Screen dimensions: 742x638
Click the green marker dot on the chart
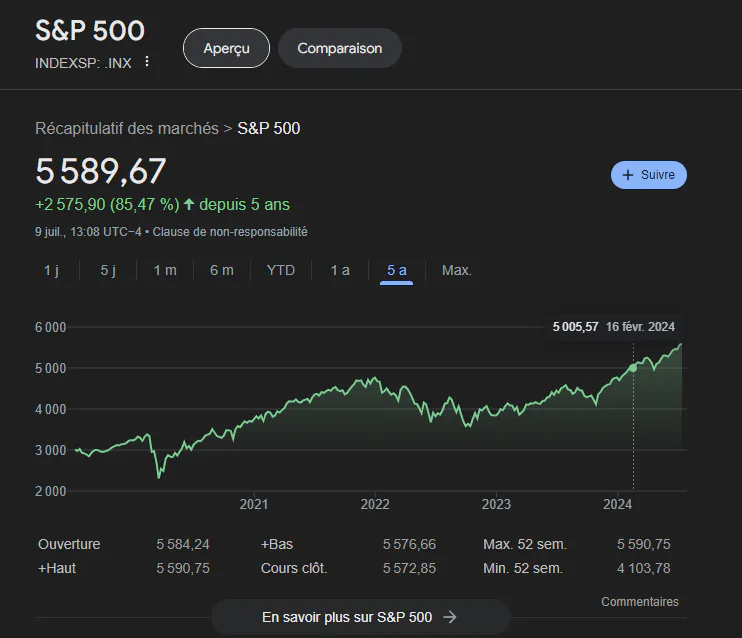[x=633, y=368]
